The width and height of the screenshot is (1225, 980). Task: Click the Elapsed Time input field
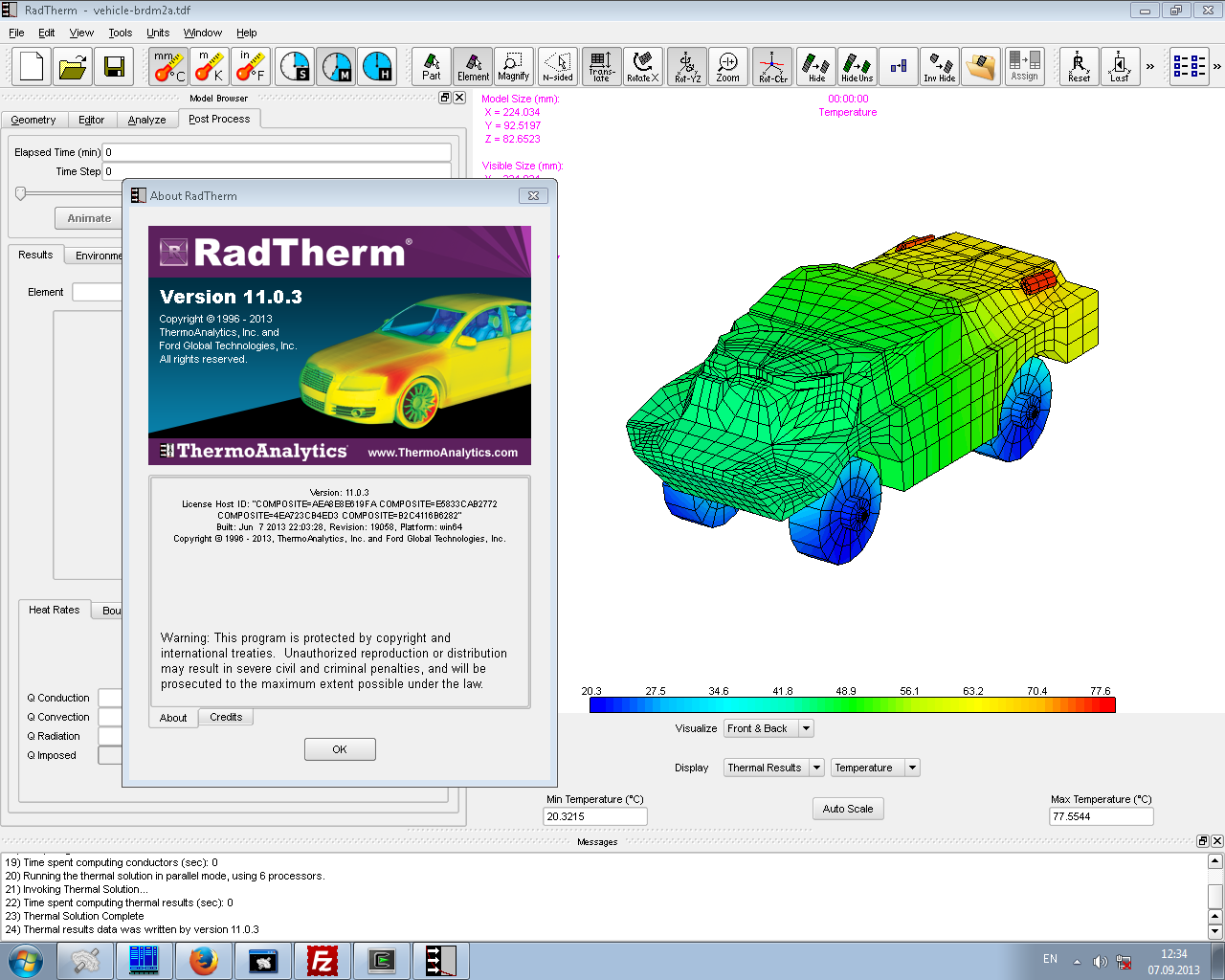tap(277, 152)
